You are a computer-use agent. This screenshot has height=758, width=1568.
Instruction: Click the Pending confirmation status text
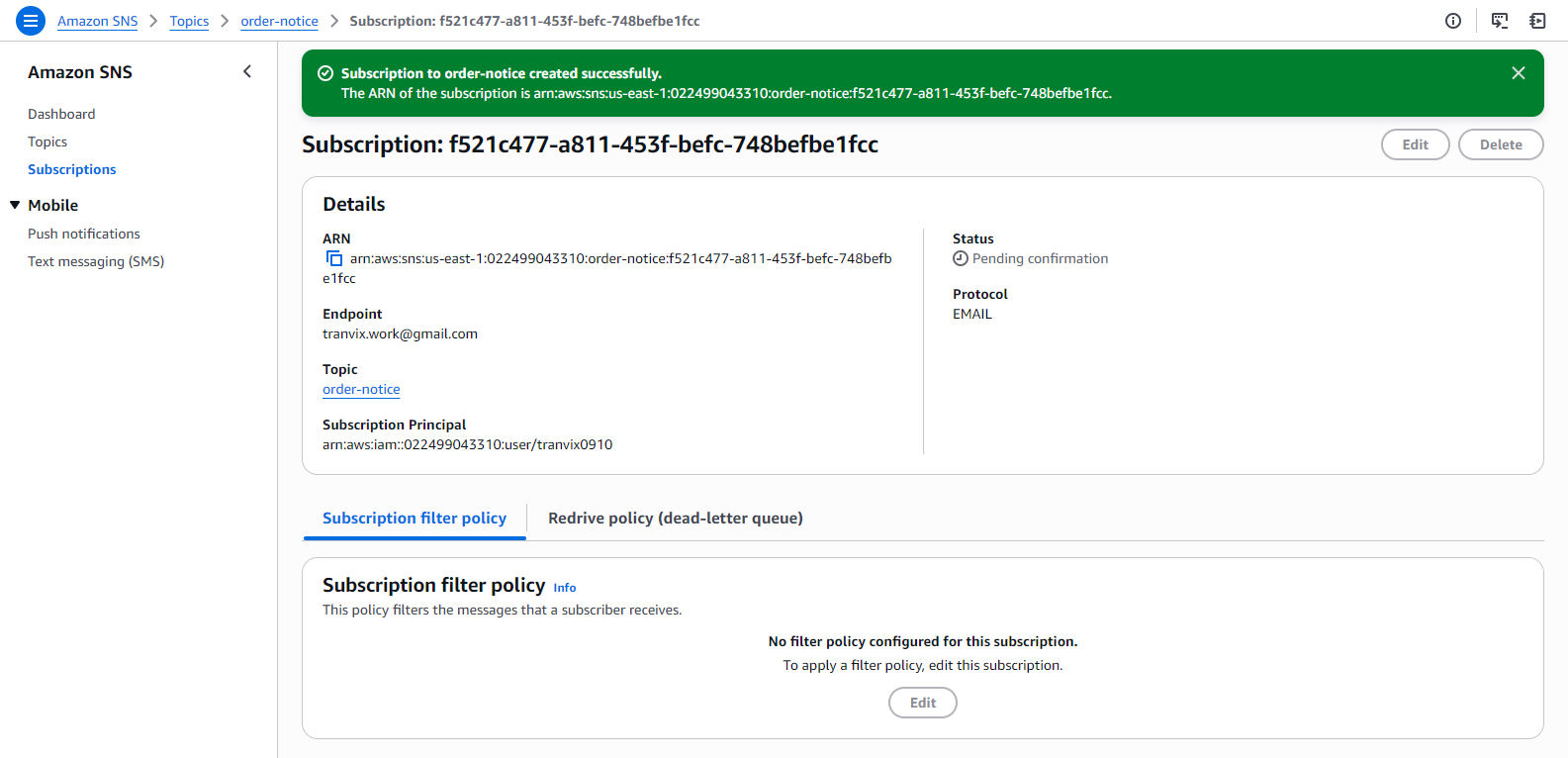coord(1040,258)
